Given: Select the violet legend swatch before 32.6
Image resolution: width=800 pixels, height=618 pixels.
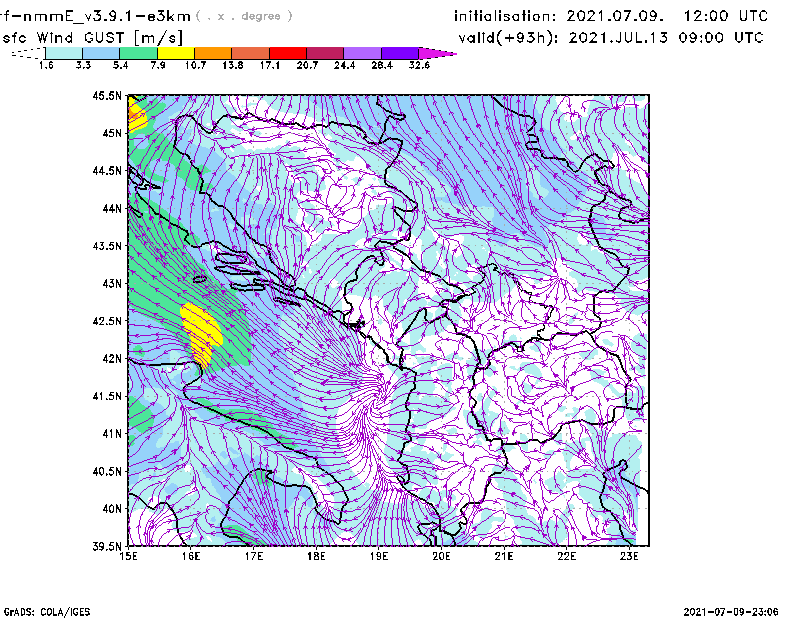Looking at the screenshot, I should point(399,53).
